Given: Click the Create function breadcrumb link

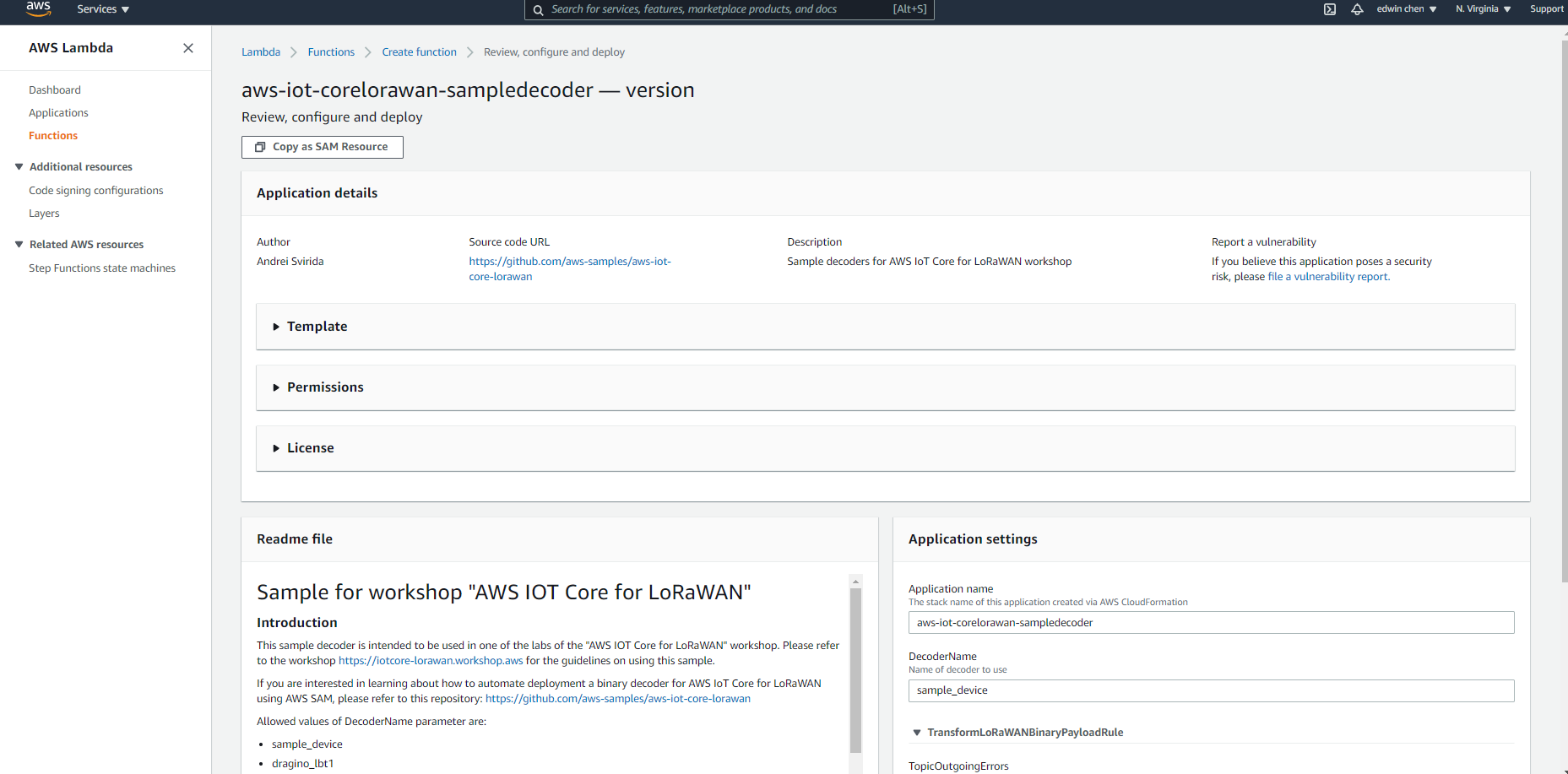Looking at the screenshot, I should pyautogui.click(x=419, y=52).
